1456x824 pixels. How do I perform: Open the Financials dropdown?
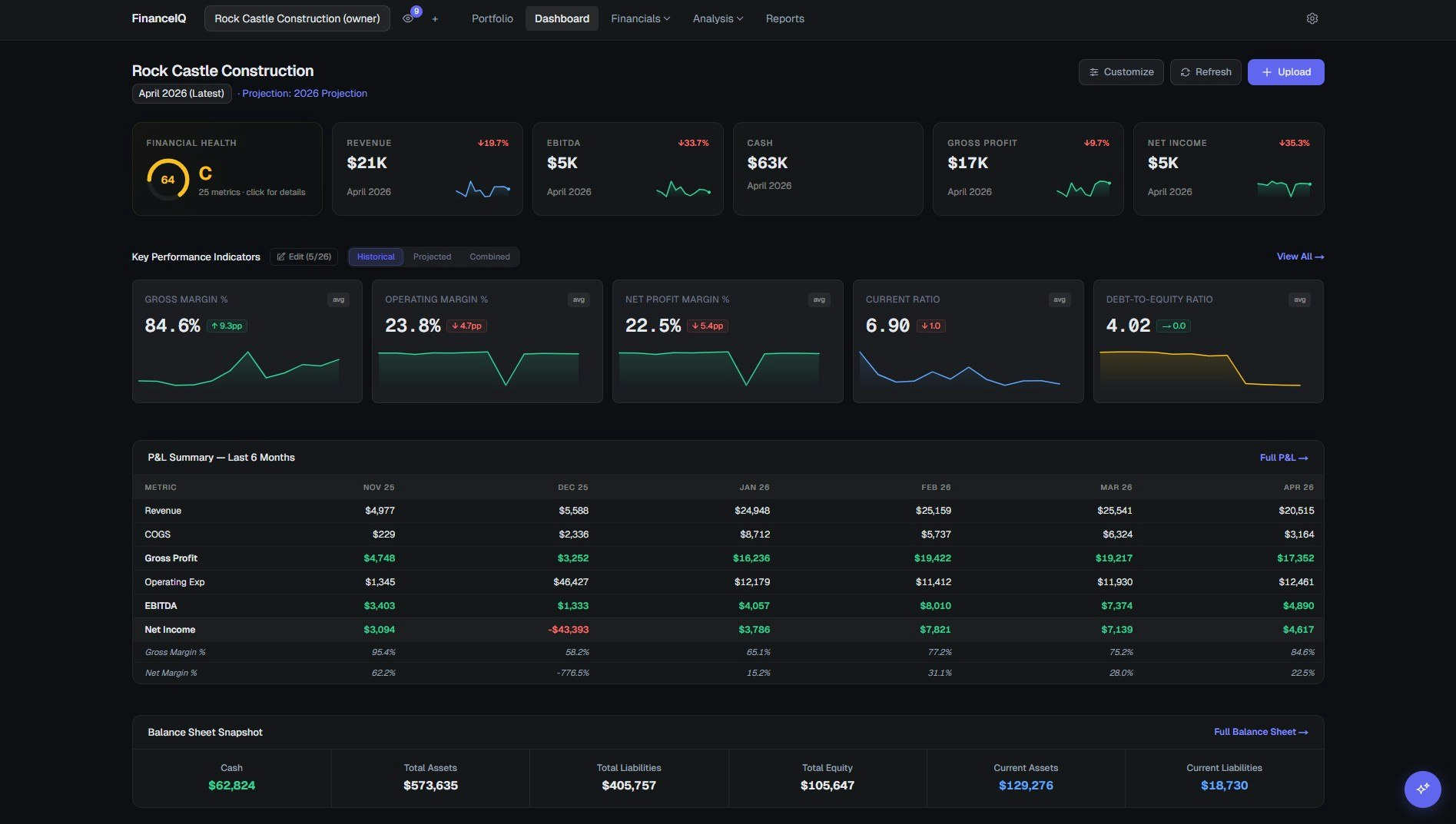640,18
